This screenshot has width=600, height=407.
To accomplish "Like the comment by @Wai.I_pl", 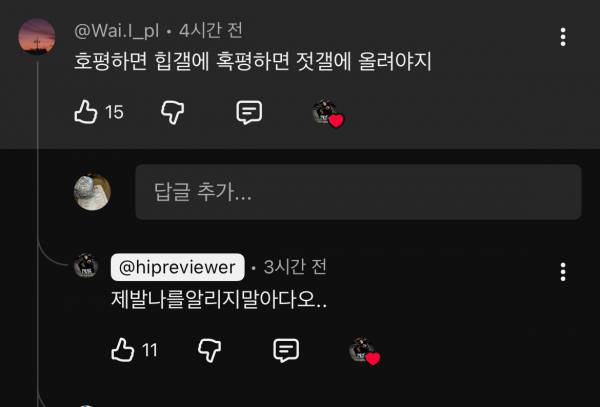I will (85, 112).
